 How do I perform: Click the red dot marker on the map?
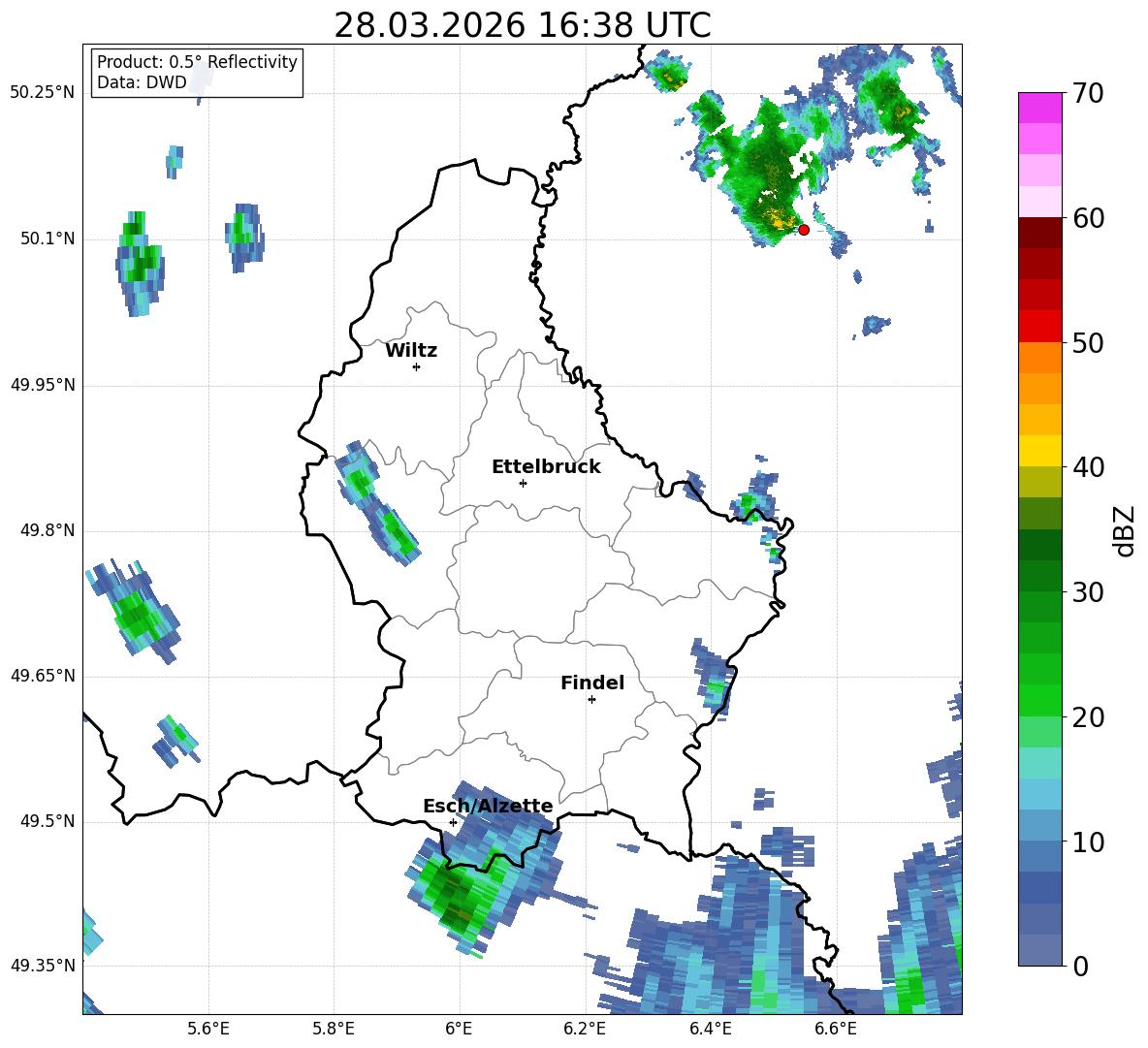[803, 229]
